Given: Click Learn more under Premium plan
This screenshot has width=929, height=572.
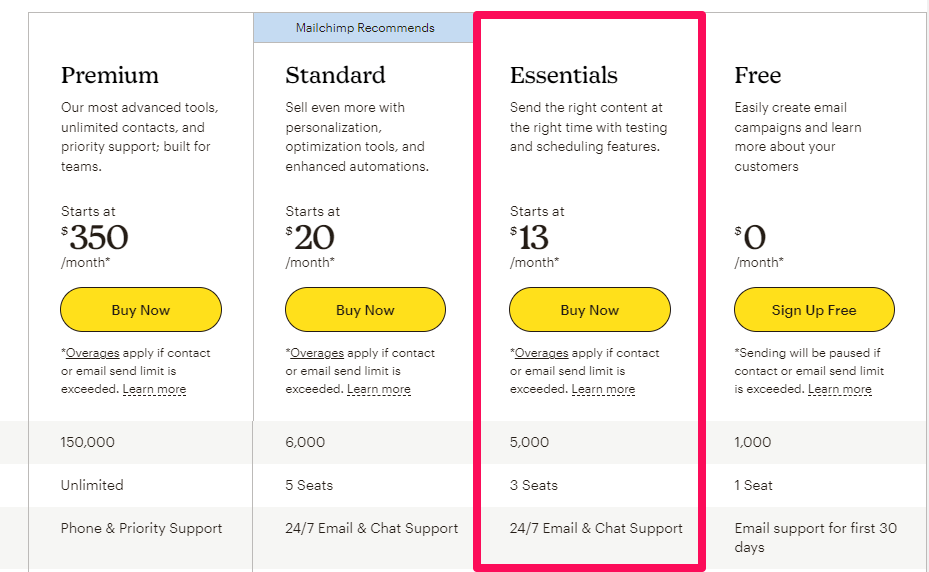Looking at the screenshot, I should tap(154, 389).
